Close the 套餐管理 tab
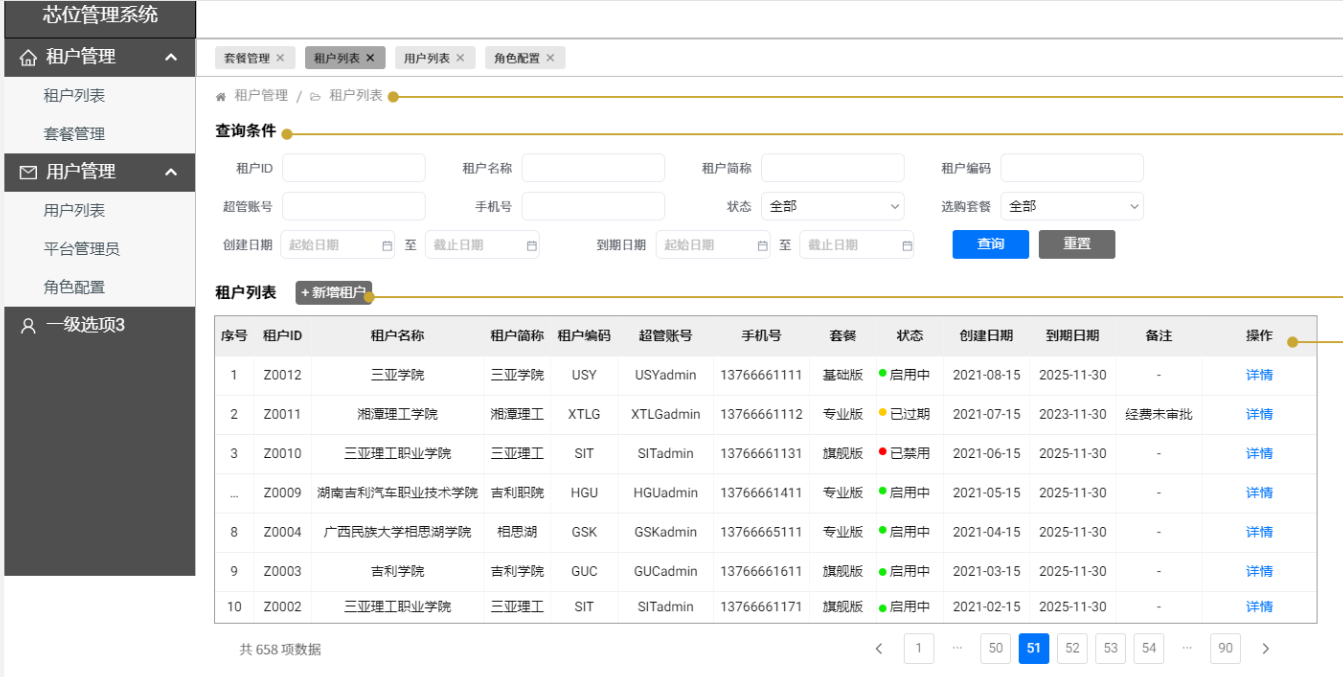This screenshot has width=1343, height=677. point(280,58)
